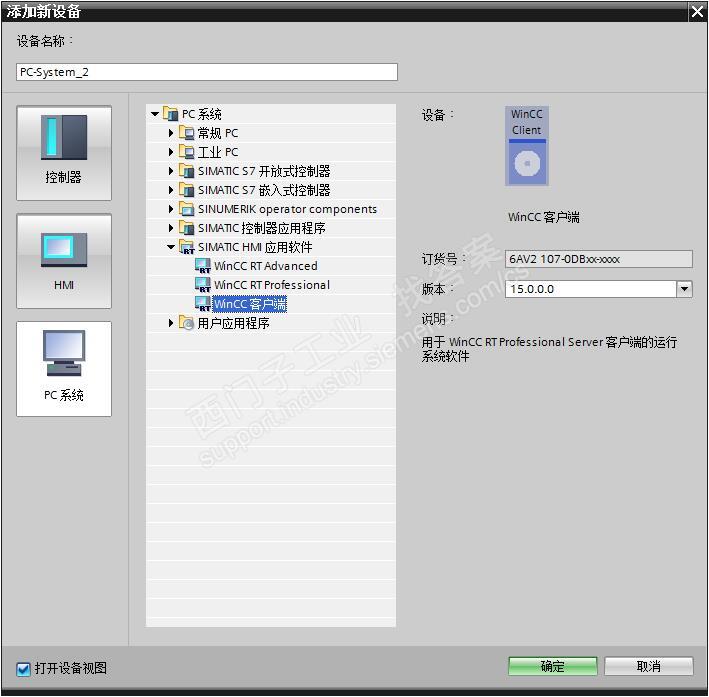Click SIMATIC HMI 应用软件 RT folder icon
Screen dimensions: 709x697
point(186,247)
